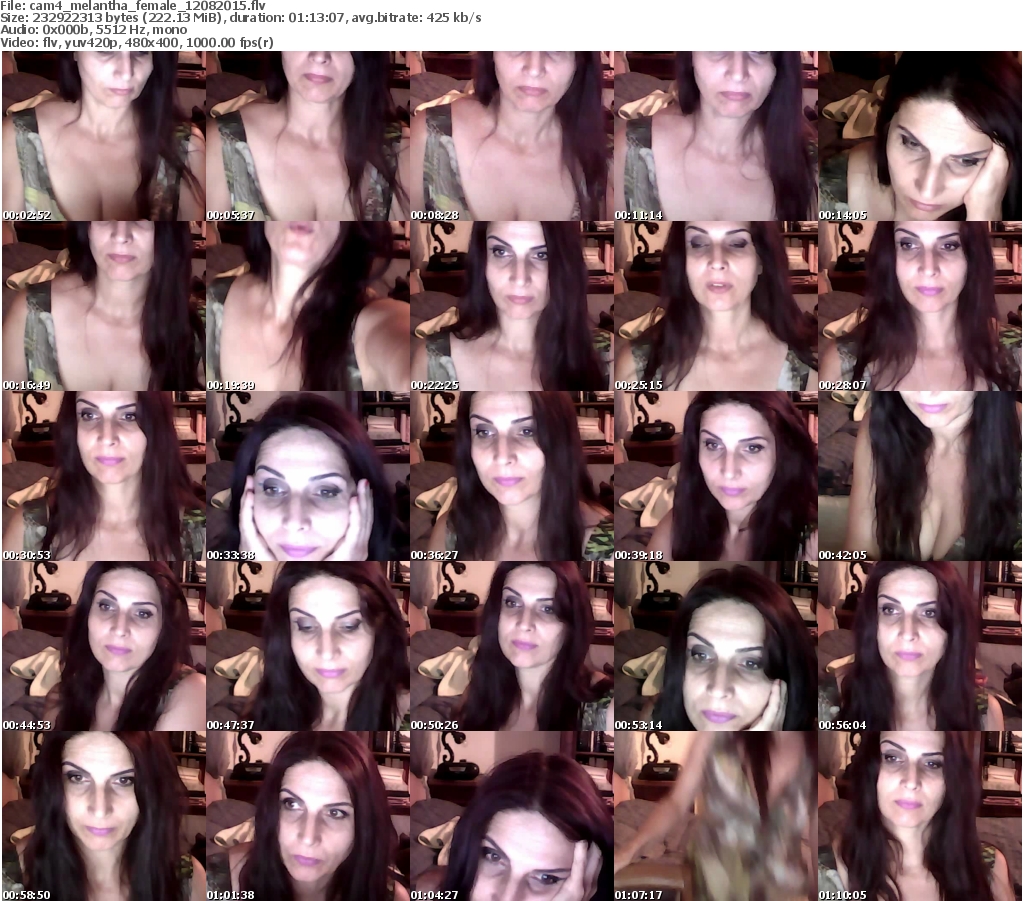Select the thumbnail stamped 00:36:27
Viewport: 1024px width, 901px height.
[x=511, y=476]
